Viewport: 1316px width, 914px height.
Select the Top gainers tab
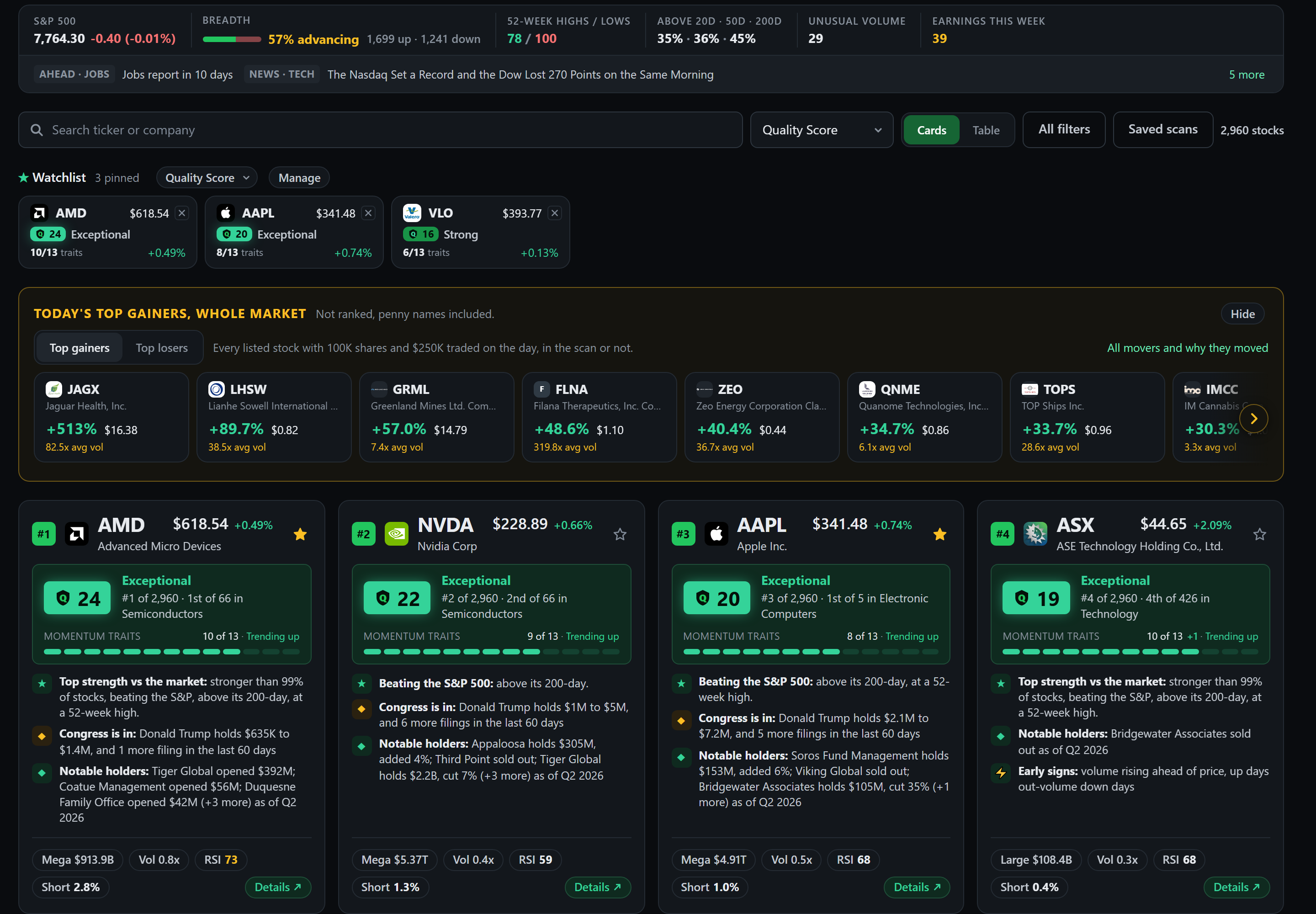click(79, 348)
